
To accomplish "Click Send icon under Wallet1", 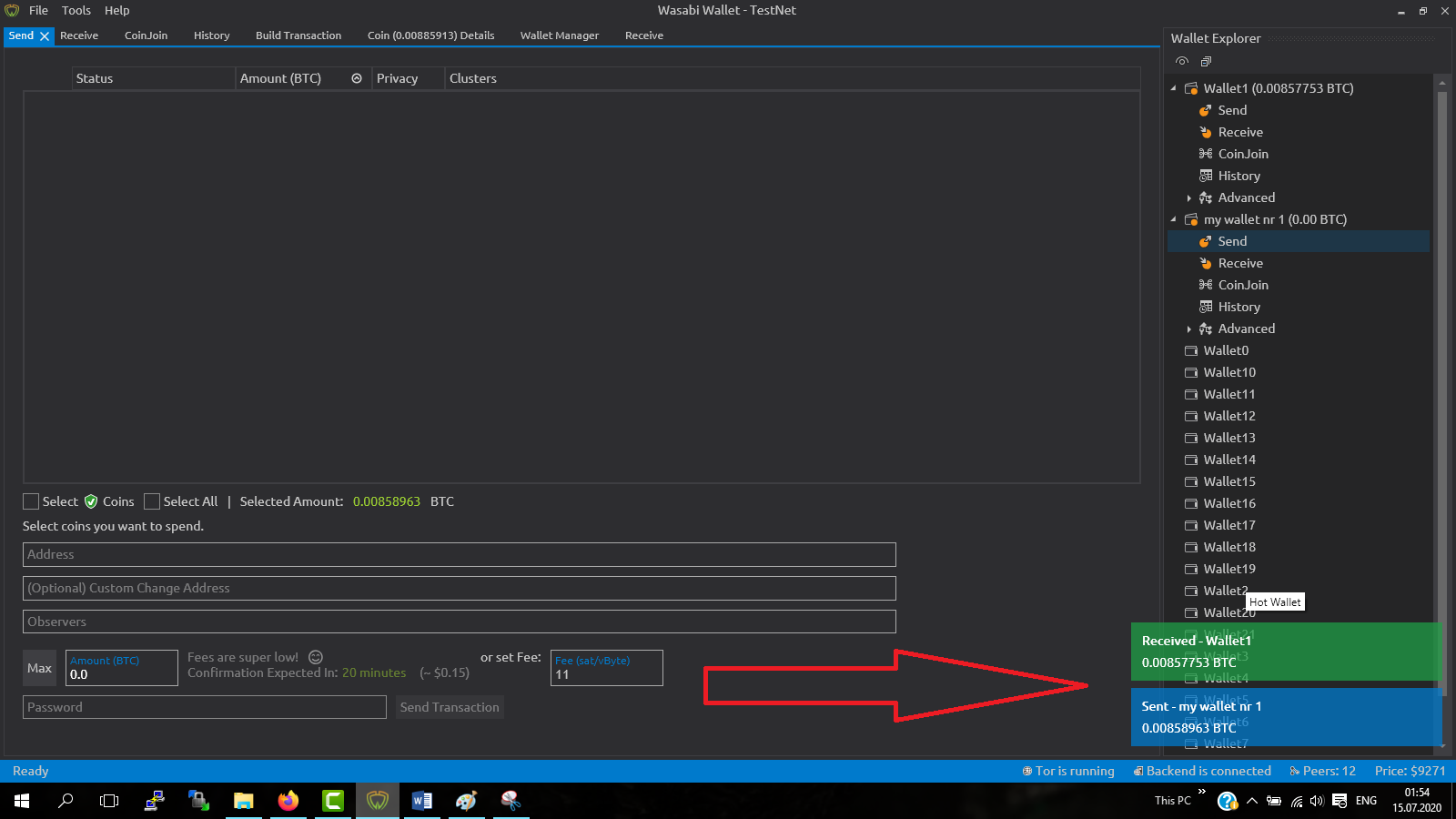I will [x=1205, y=110].
